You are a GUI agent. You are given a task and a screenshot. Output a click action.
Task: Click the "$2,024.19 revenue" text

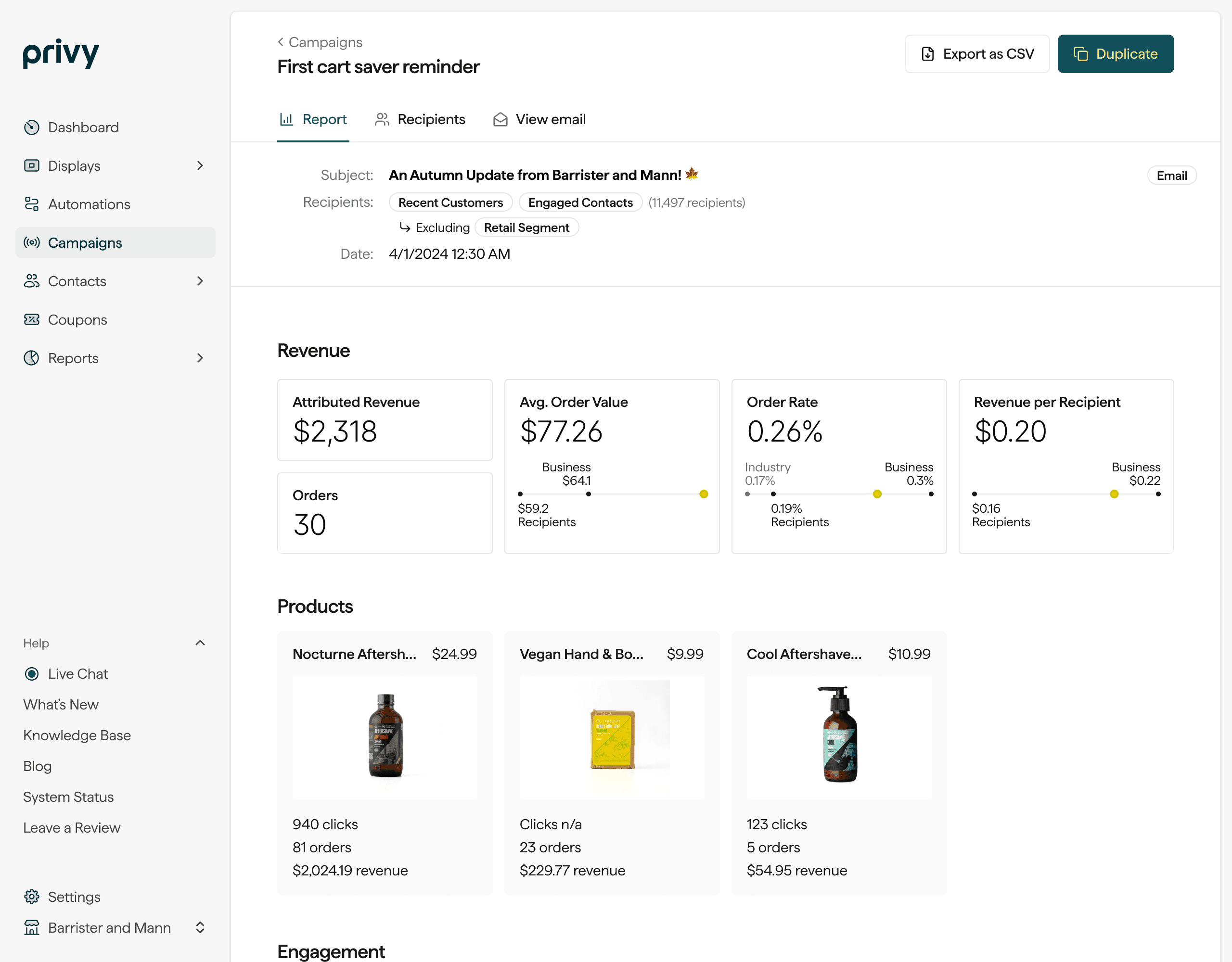pos(350,870)
